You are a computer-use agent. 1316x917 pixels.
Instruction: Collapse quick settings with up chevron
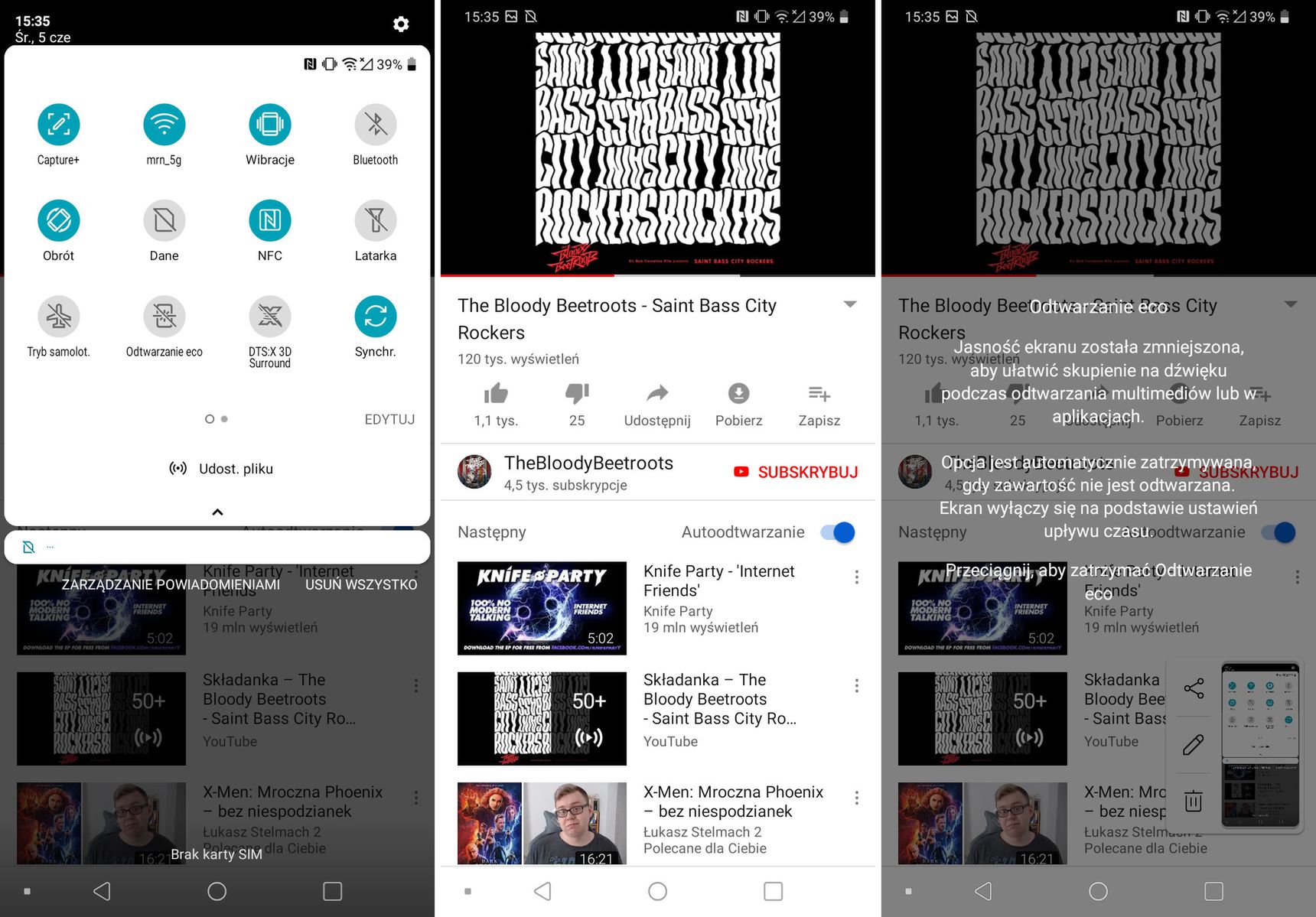[217, 512]
